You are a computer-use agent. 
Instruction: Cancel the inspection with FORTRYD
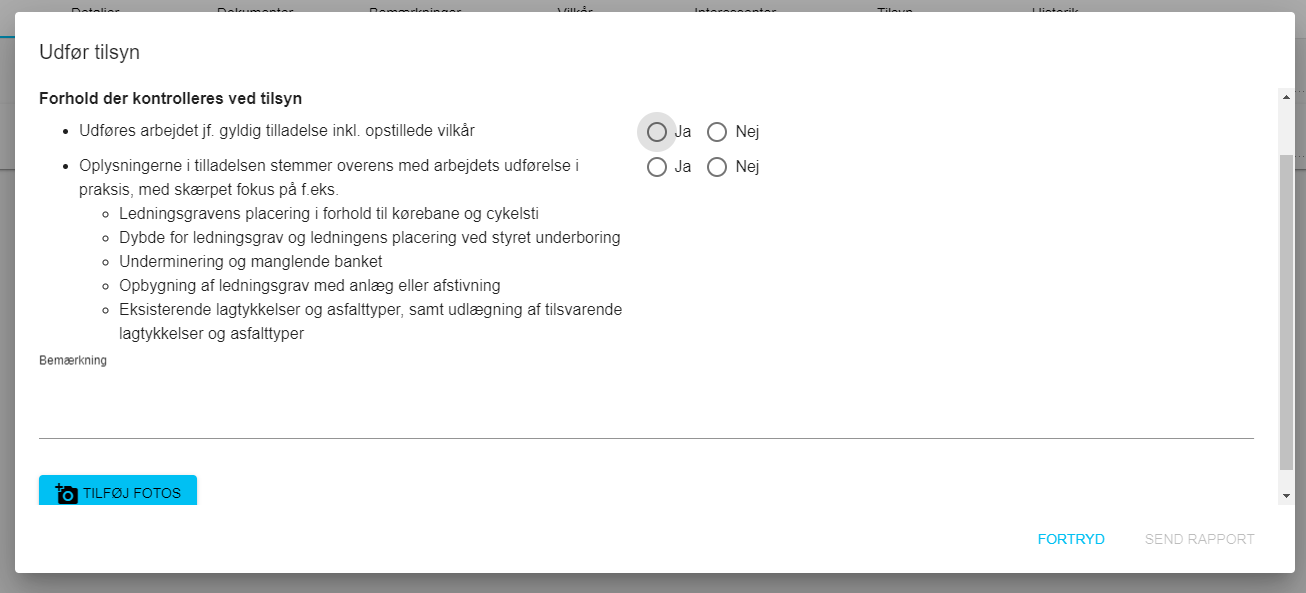pyautogui.click(x=1071, y=539)
